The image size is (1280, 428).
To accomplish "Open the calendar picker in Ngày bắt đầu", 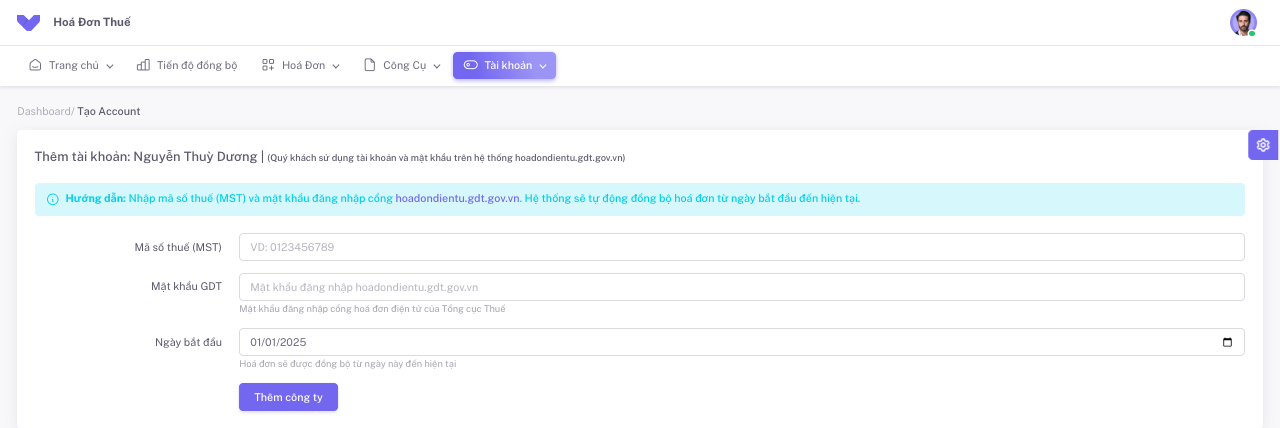I will pos(1227,342).
